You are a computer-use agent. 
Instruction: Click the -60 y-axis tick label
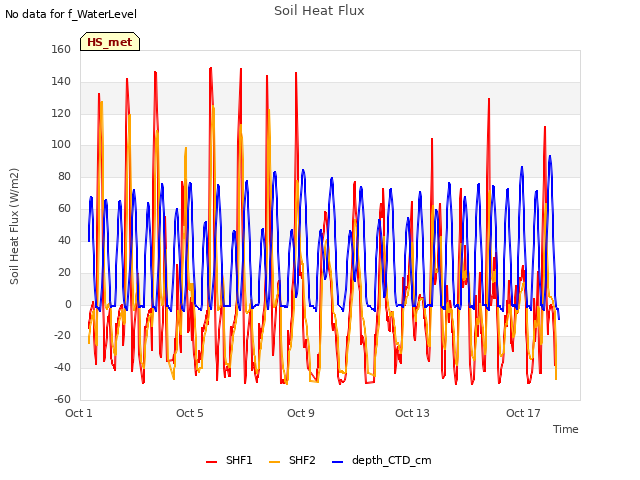click(62, 399)
